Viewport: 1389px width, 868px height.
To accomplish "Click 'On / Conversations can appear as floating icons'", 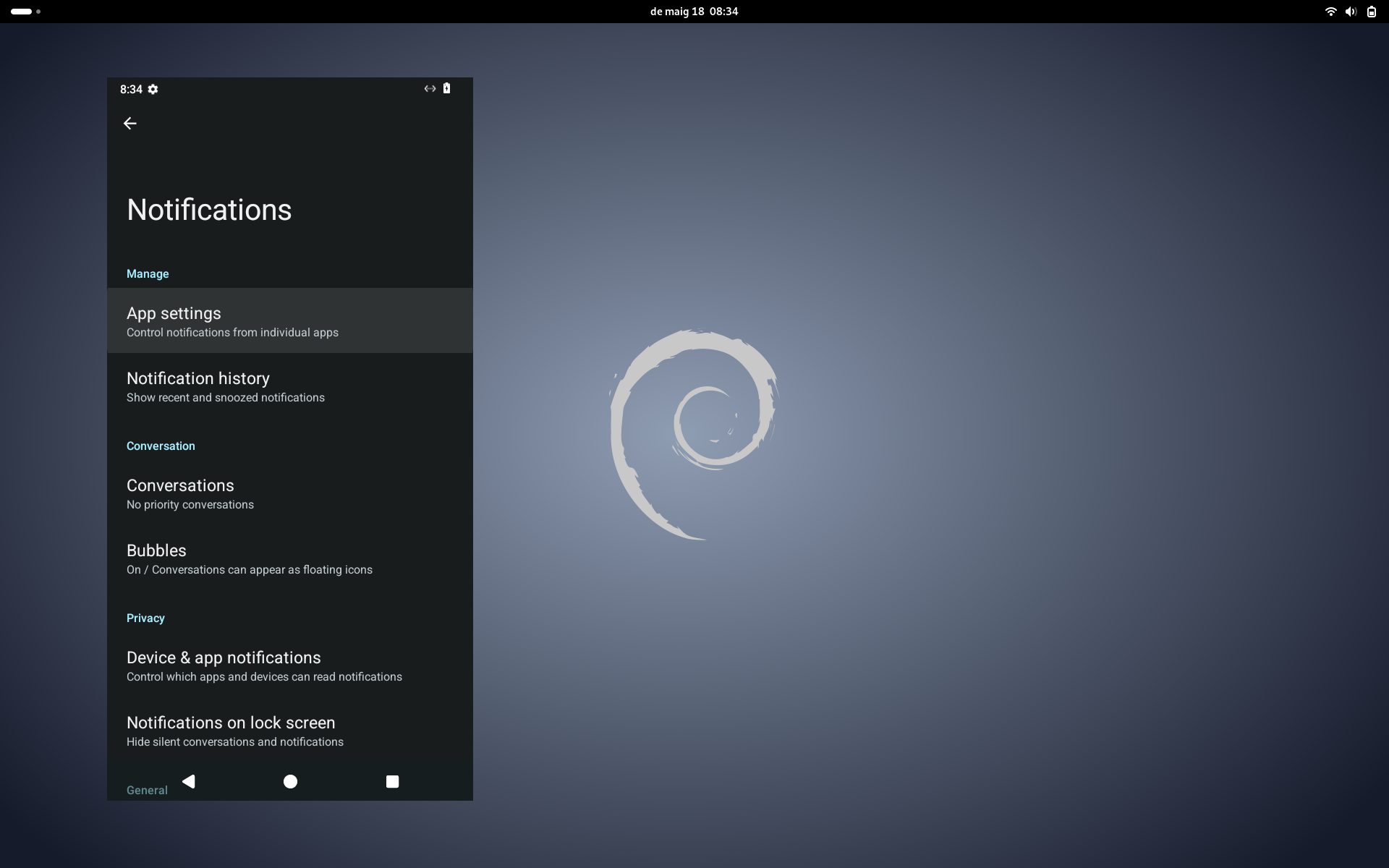I will click(250, 570).
